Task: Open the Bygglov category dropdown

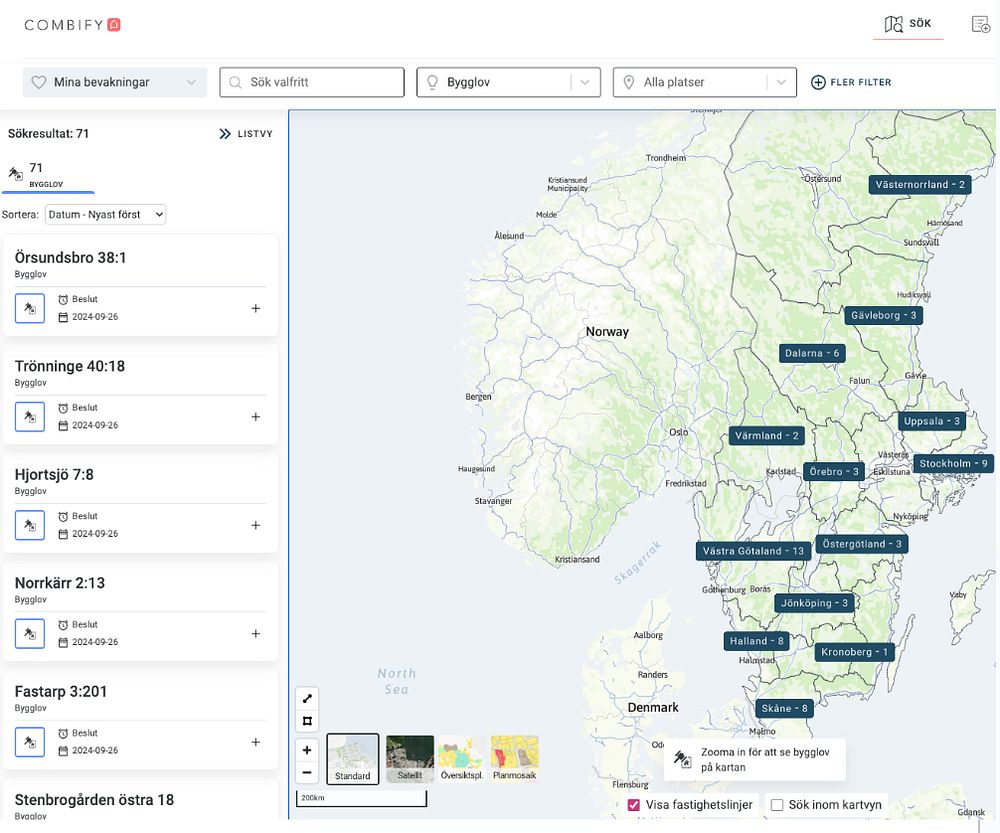Action: (x=508, y=82)
